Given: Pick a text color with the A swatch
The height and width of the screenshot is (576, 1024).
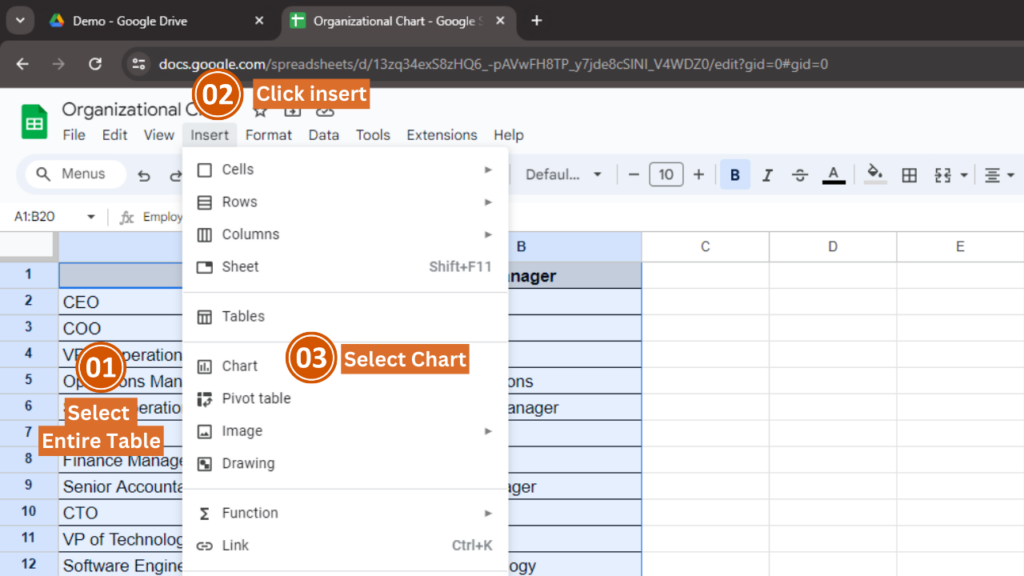Looking at the screenshot, I should [833, 174].
